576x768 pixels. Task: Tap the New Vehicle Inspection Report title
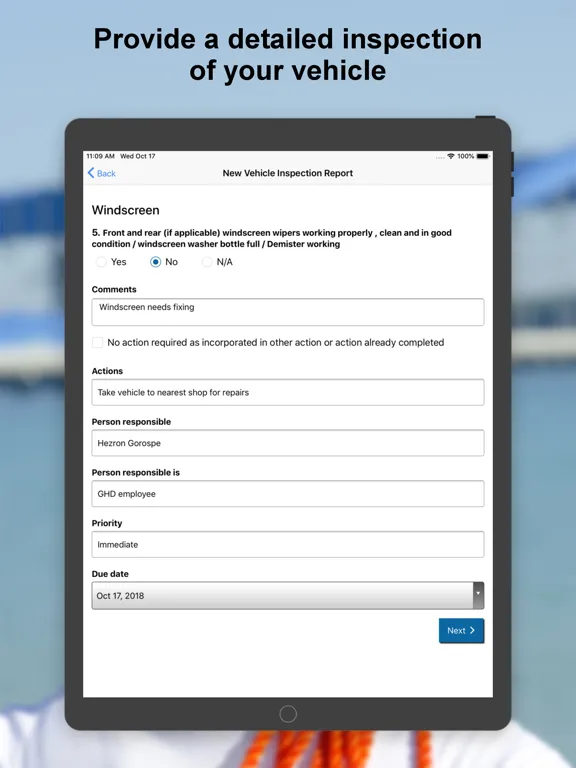[288, 173]
